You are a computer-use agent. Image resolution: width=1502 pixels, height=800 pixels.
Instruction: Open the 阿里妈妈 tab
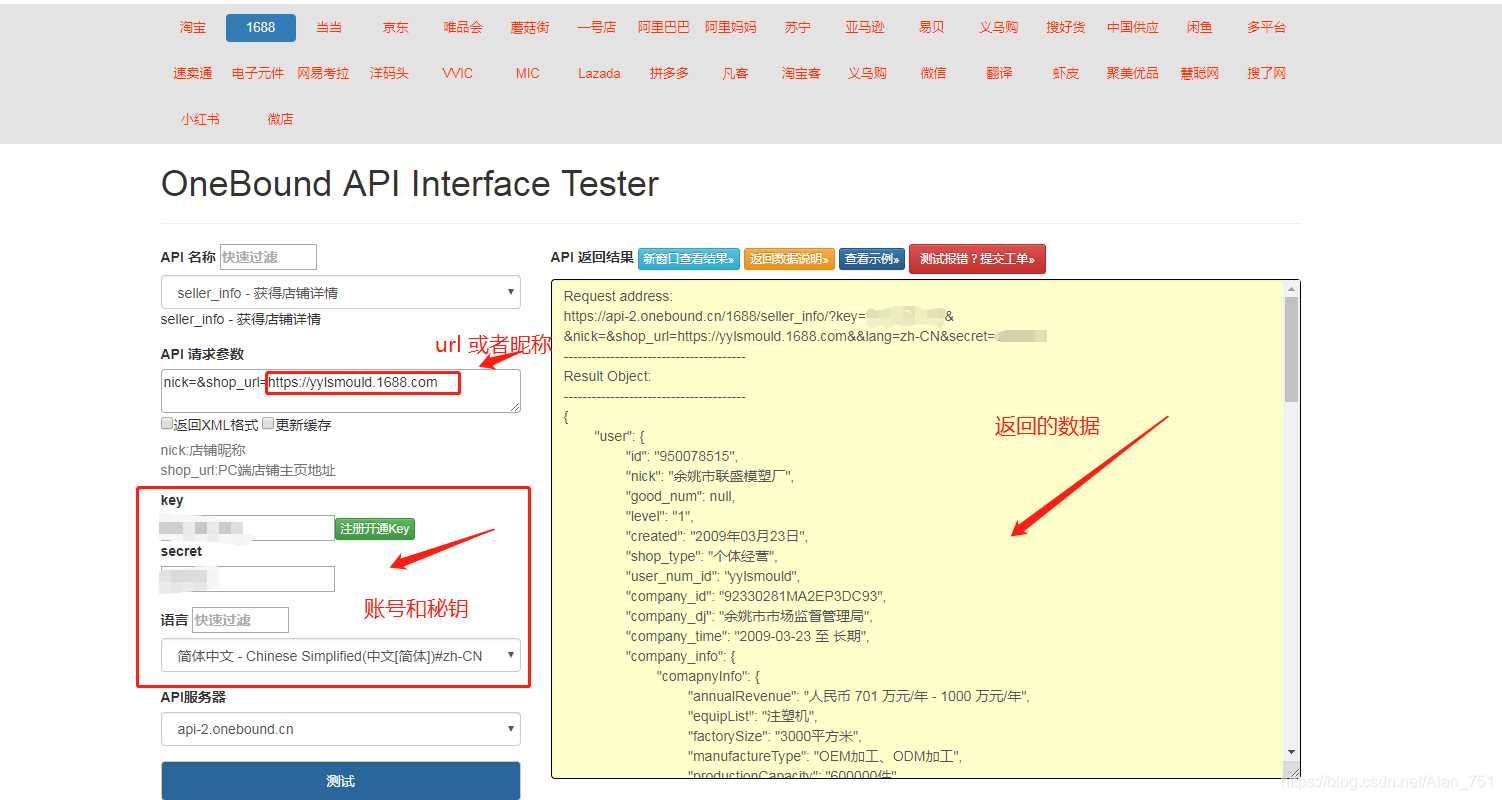point(731,28)
